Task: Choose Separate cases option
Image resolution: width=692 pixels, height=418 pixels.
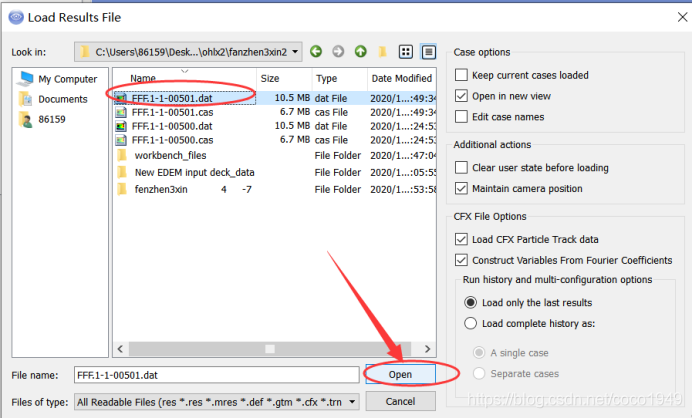Action: click(x=479, y=373)
